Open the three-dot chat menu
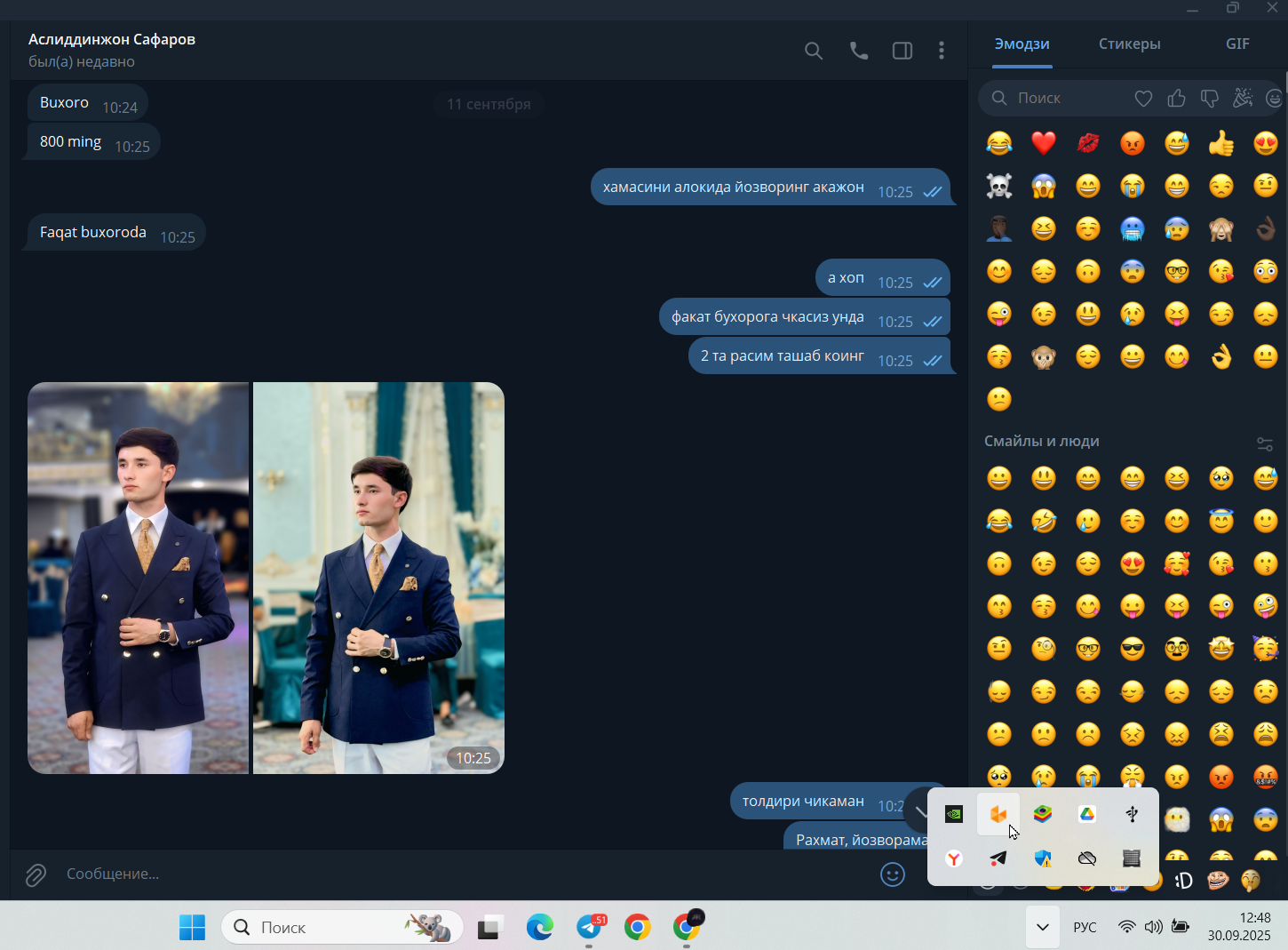Viewport: 1288px width, 950px height. (x=942, y=51)
